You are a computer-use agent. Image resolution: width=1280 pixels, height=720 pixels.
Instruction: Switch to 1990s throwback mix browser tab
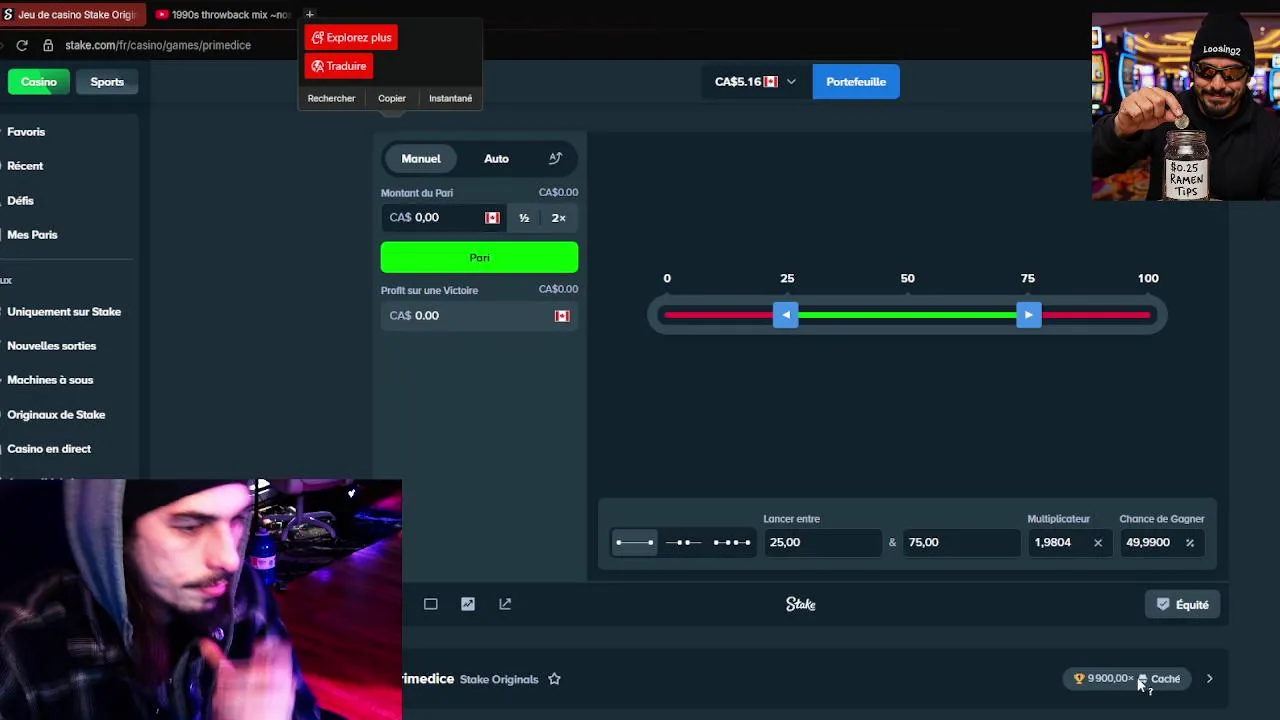coord(222,15)
